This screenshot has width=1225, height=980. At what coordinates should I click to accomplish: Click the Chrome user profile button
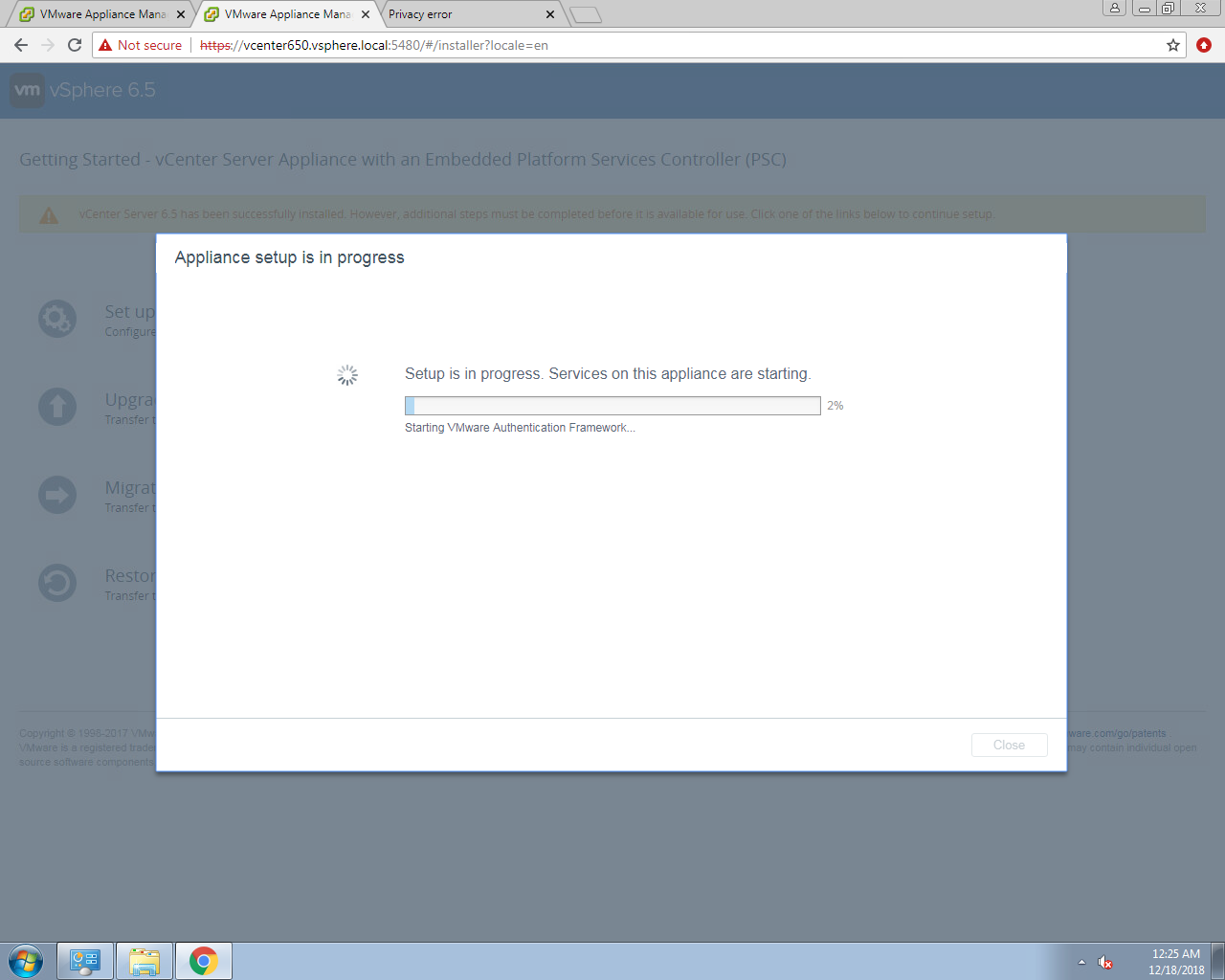(1115, 8)
